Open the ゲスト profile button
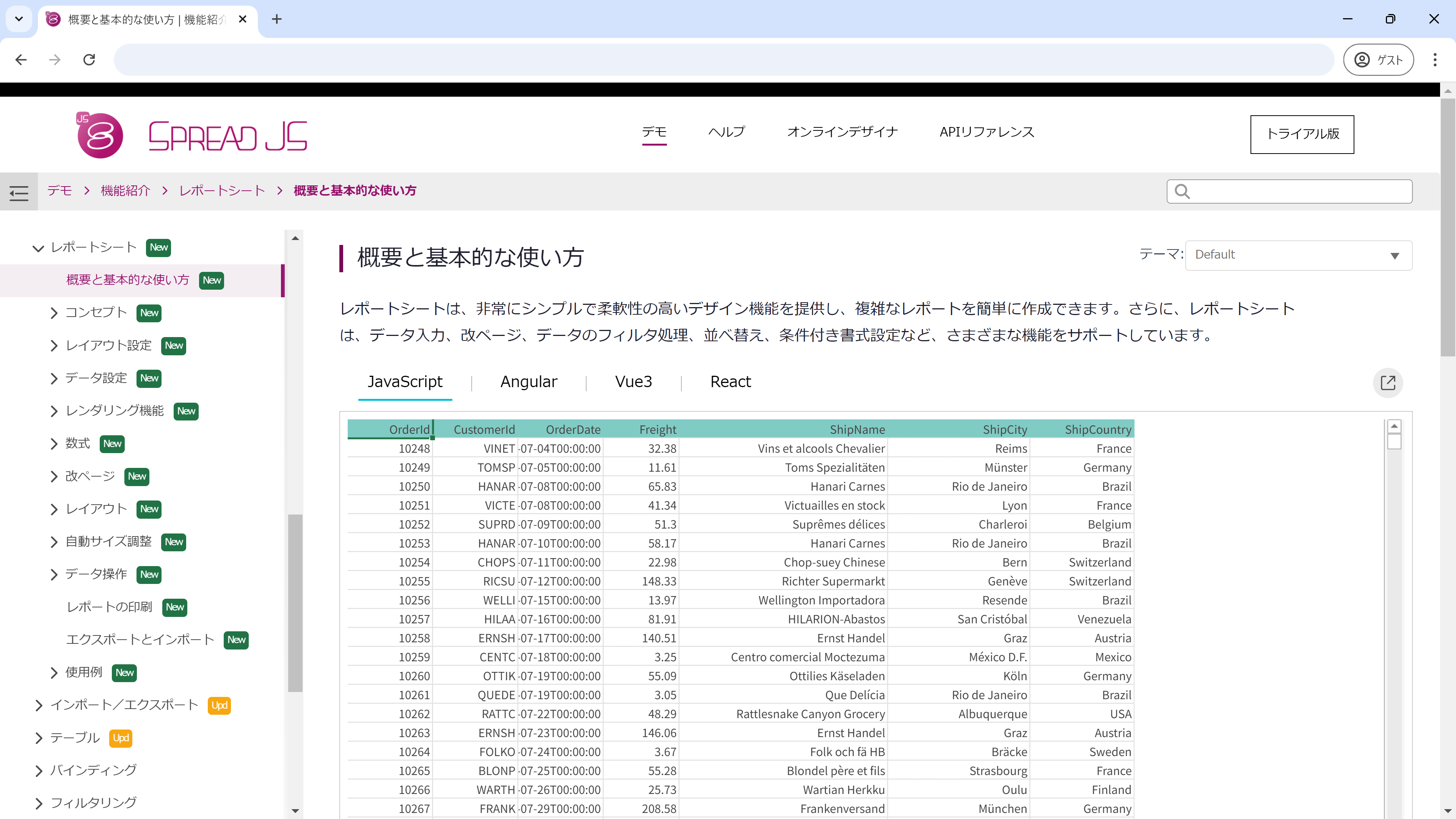 (1379, 60)
